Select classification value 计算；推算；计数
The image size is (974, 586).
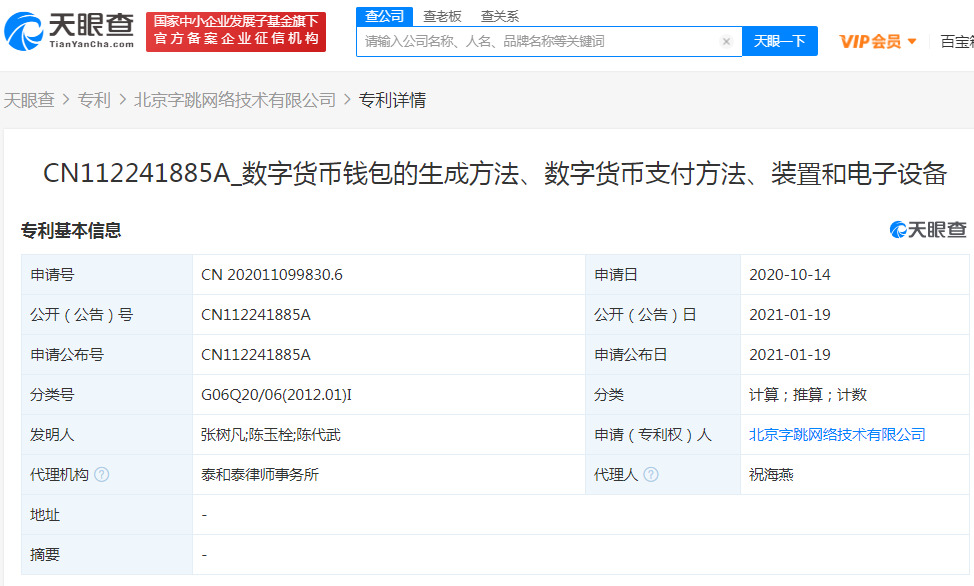pos(808,395)
